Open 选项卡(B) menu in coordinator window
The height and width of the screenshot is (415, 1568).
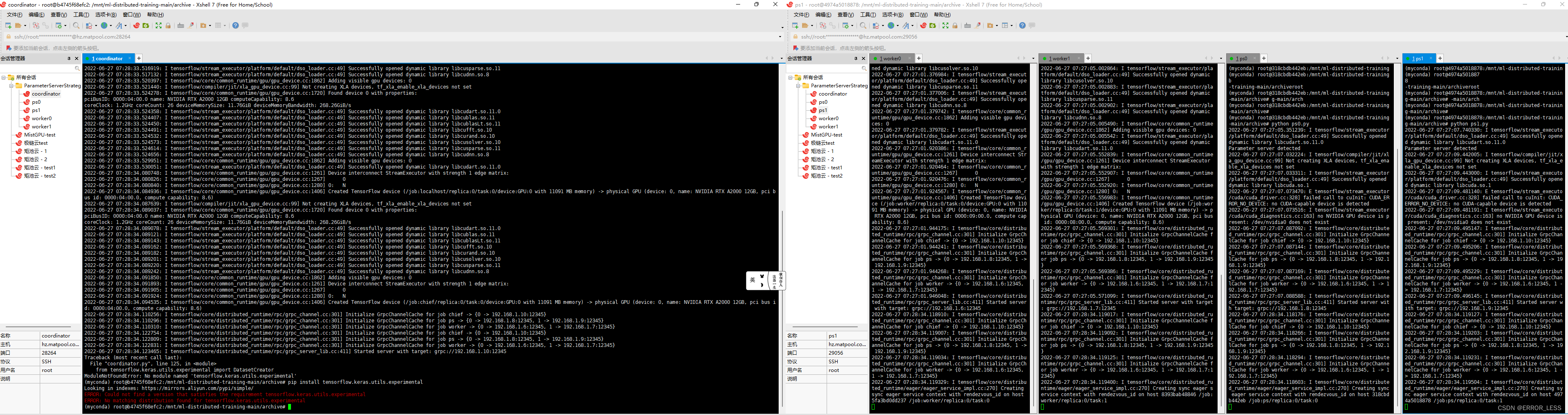click(106, 15)
